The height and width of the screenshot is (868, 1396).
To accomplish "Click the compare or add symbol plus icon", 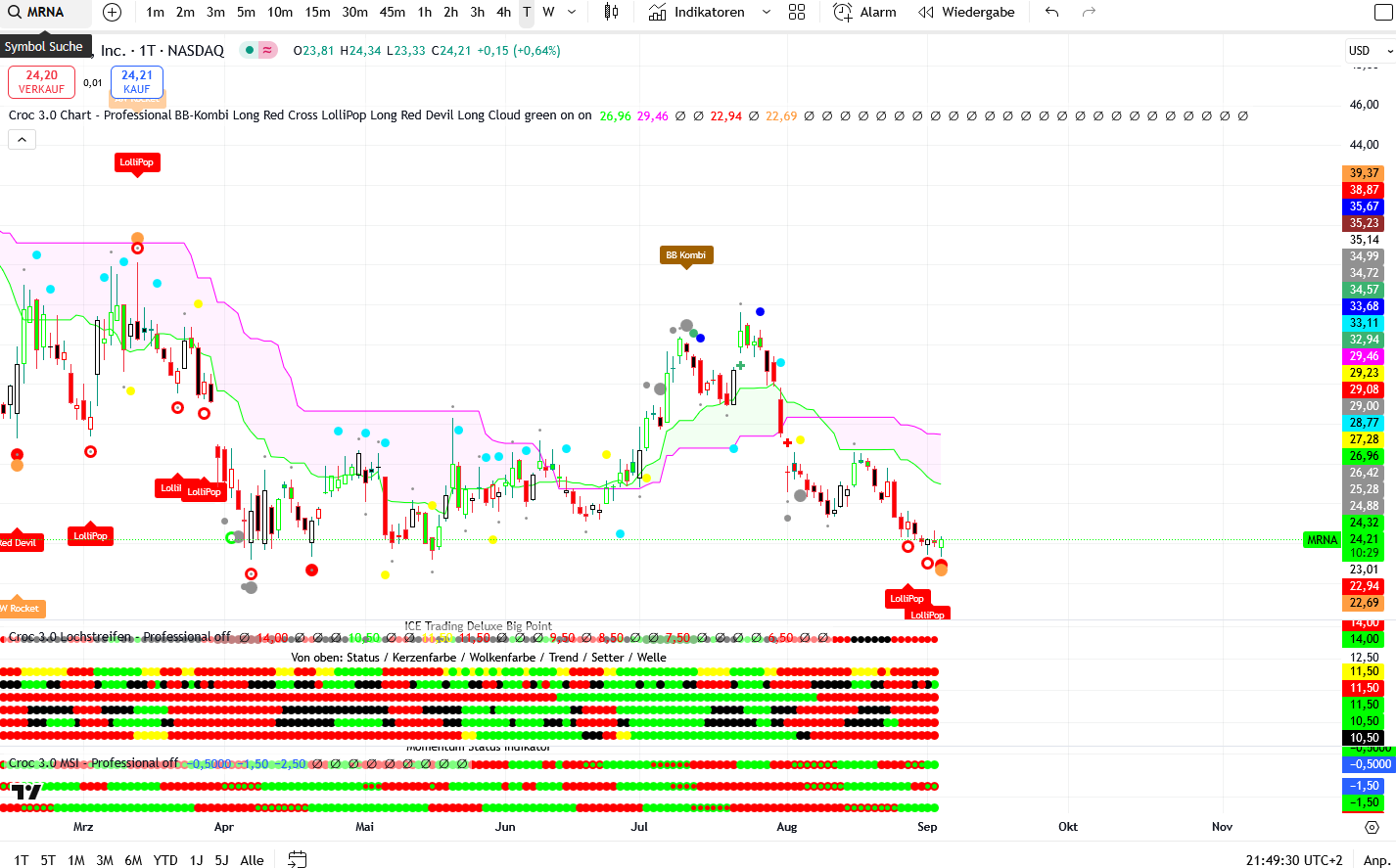I will (112, 13).
